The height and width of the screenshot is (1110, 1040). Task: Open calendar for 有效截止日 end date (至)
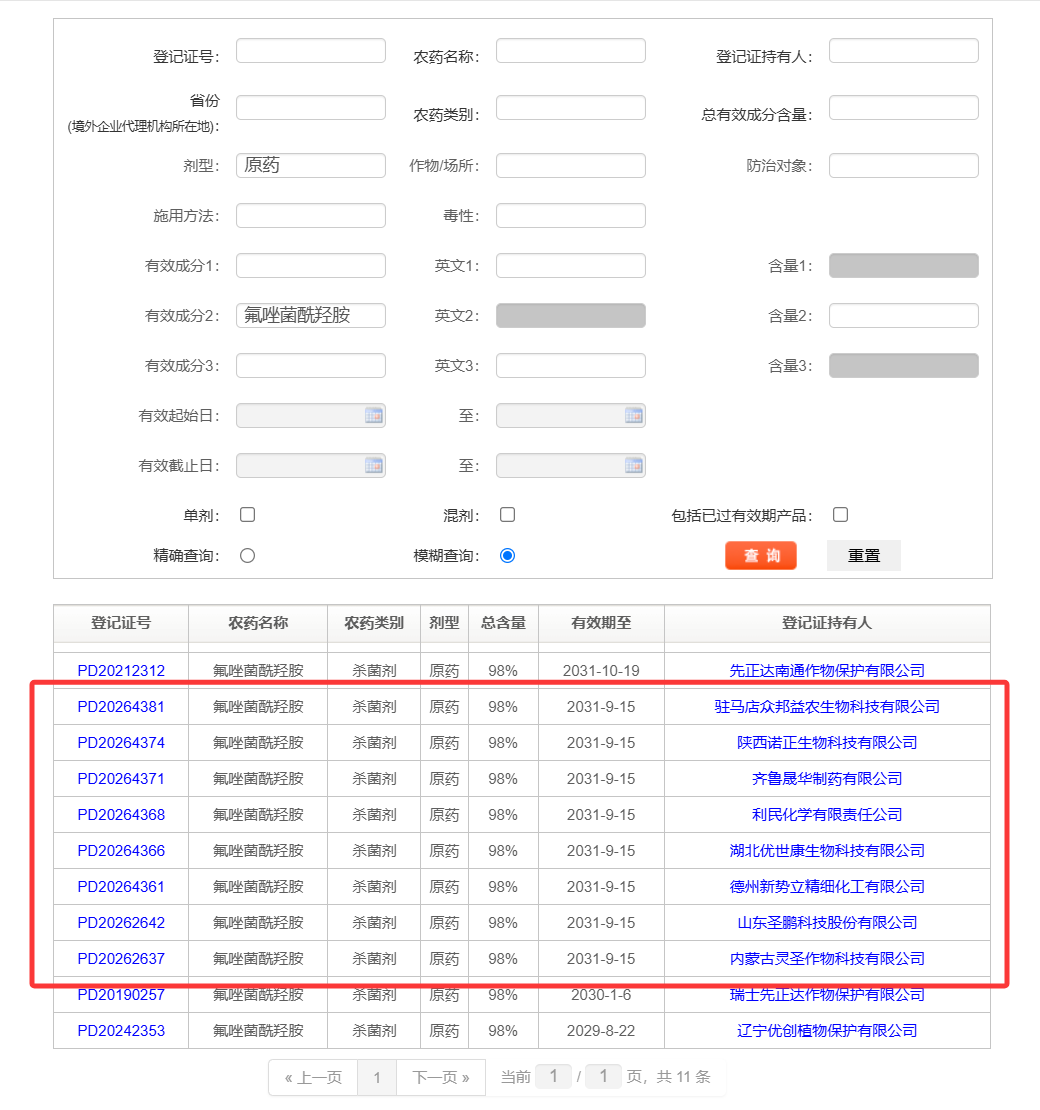pyautogui.click(x=634, y=466)
